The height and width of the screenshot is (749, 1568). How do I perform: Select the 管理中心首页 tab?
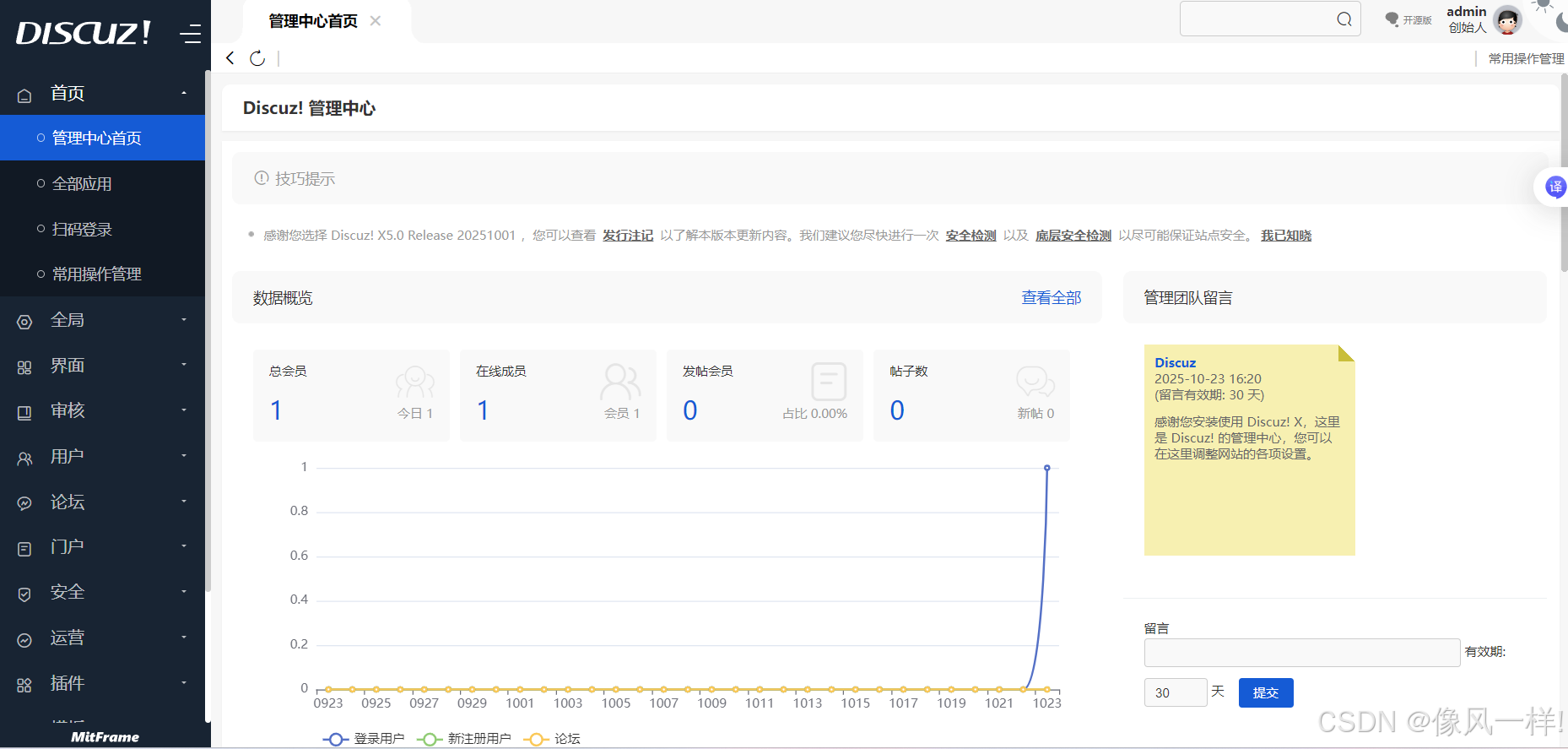tap(313, 21)
